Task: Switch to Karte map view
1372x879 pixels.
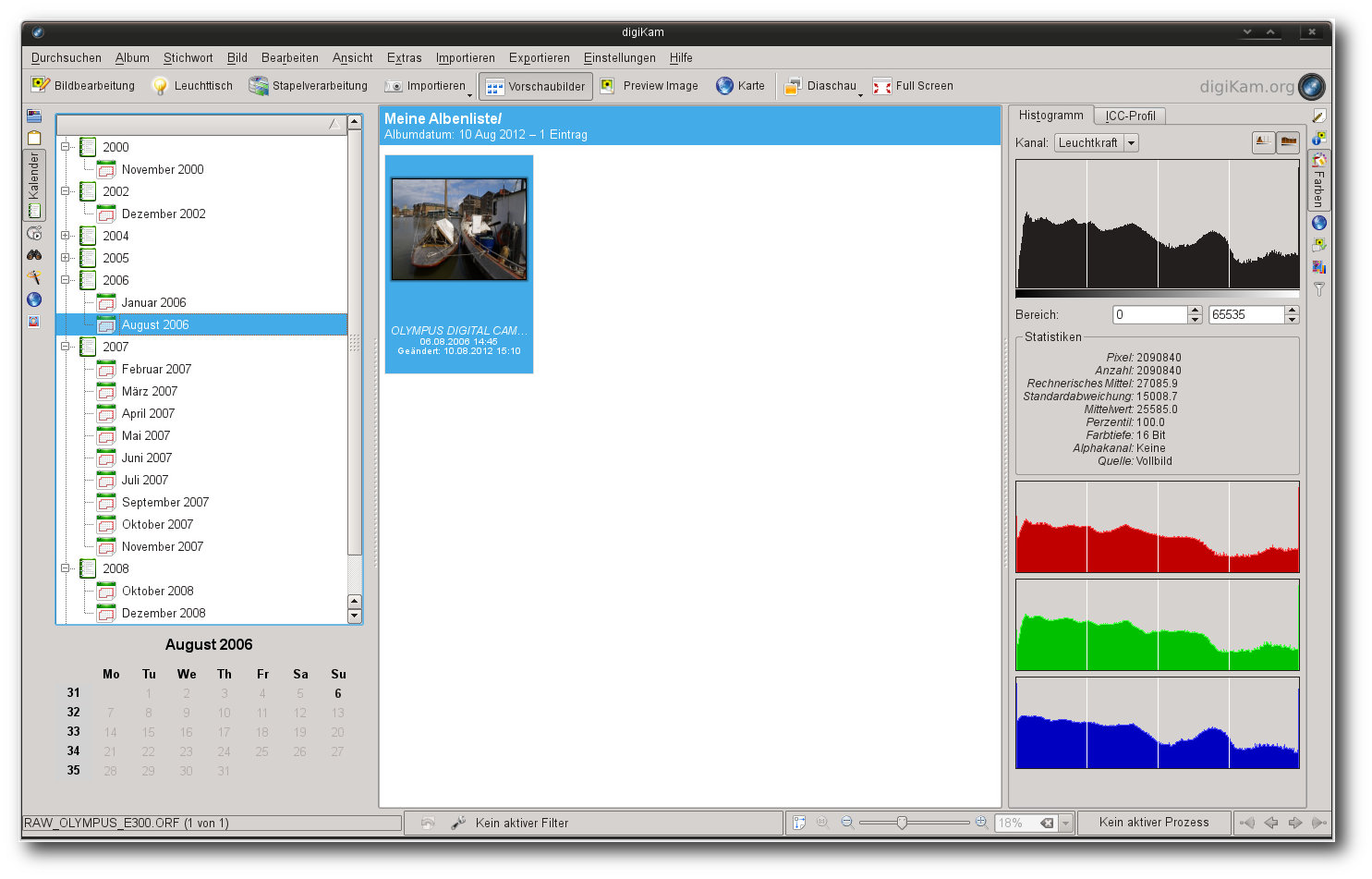Action: 740,86
